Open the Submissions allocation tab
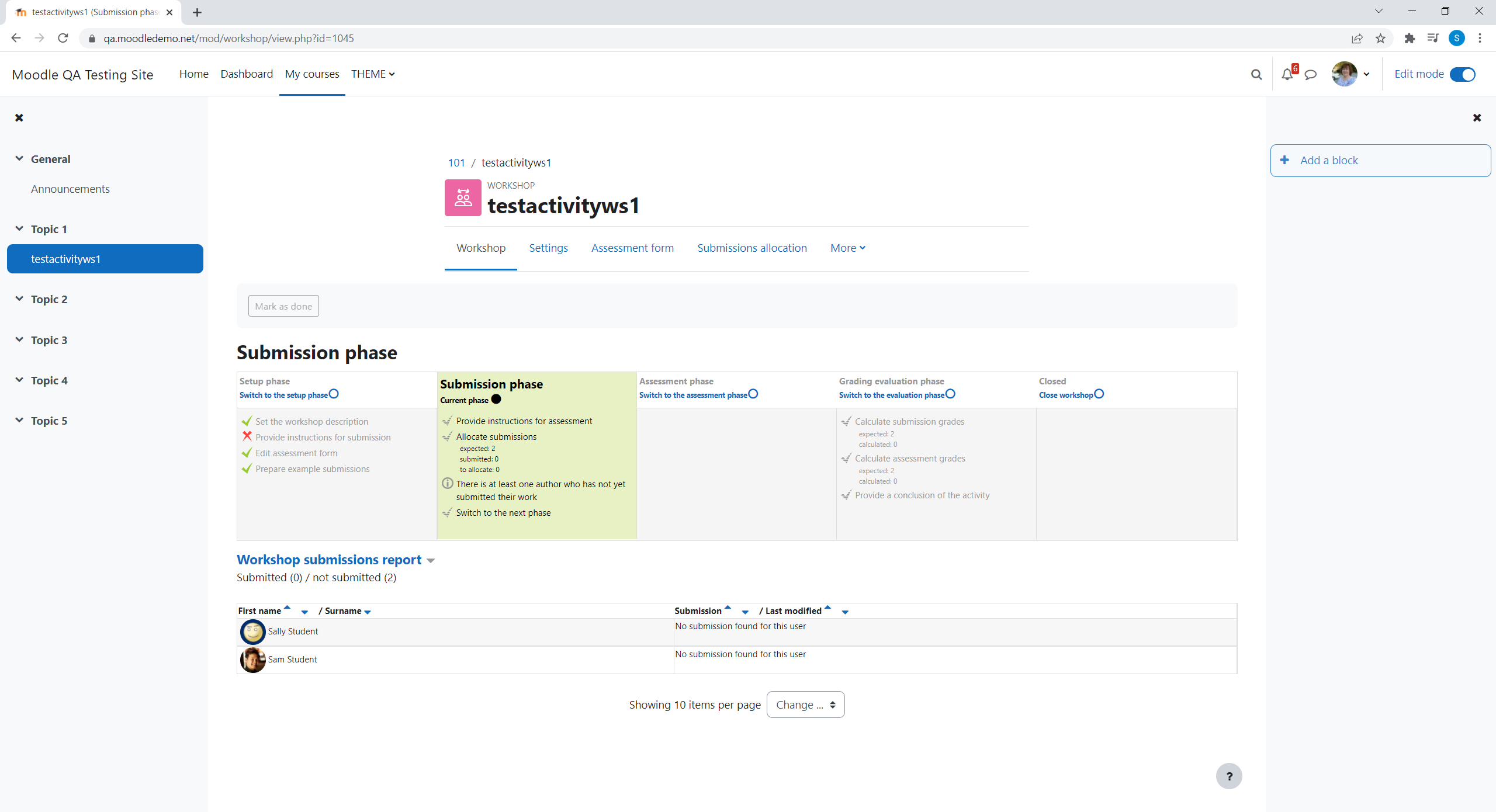1496x812 pixels. click(752, 248)
